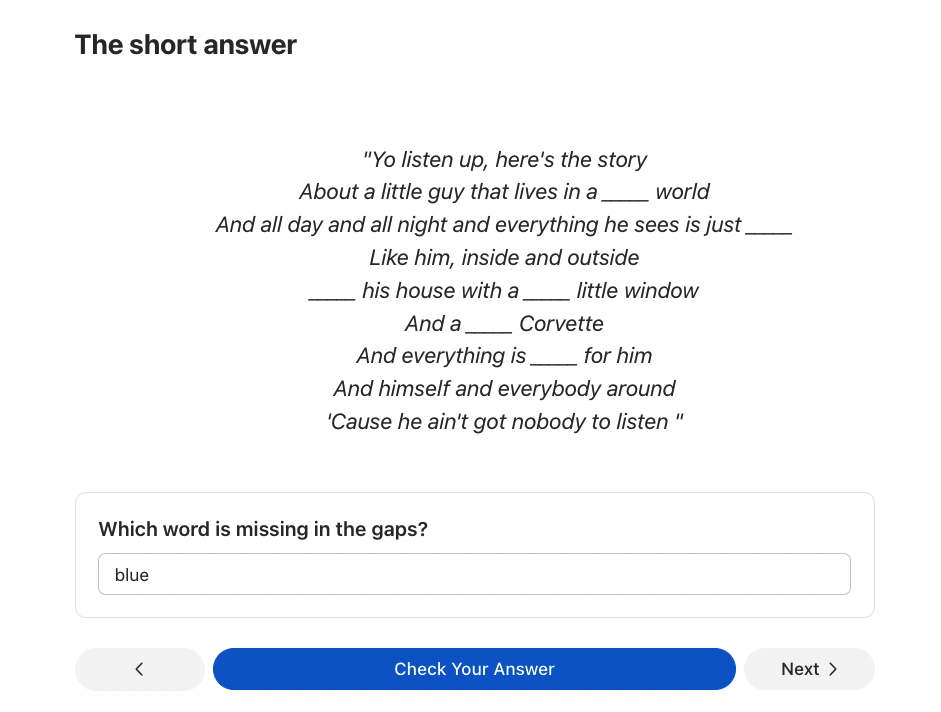941x712 pixels.
Task: Click the line starting "And all day and all night"
Action: pyautogui.click(x=504, y=225)
